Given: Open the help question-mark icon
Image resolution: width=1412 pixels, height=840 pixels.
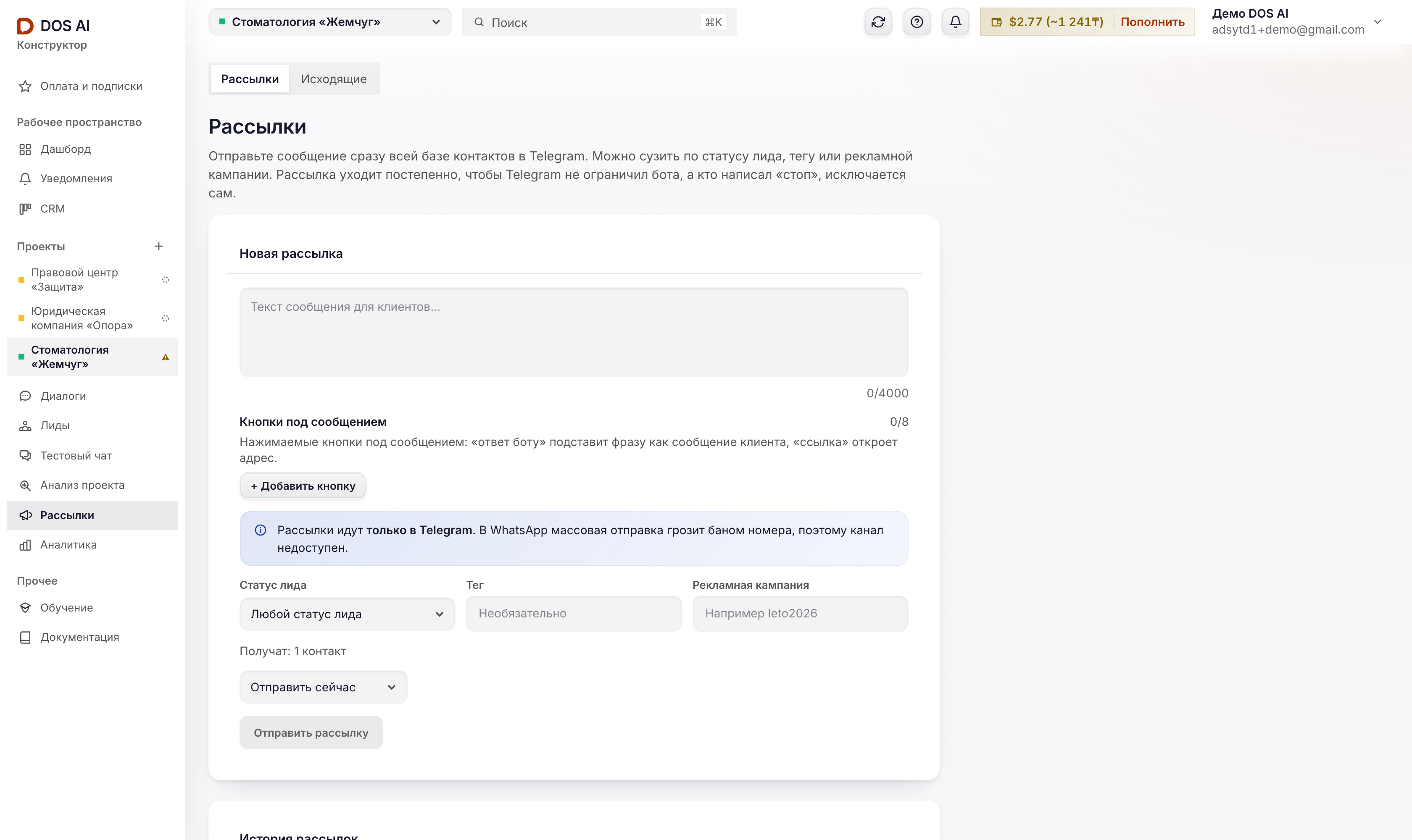Looking at the screenshot, I should click(917, 22).
